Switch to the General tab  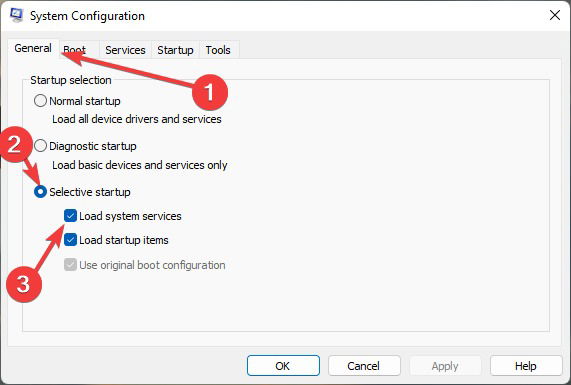click(33, 48)
